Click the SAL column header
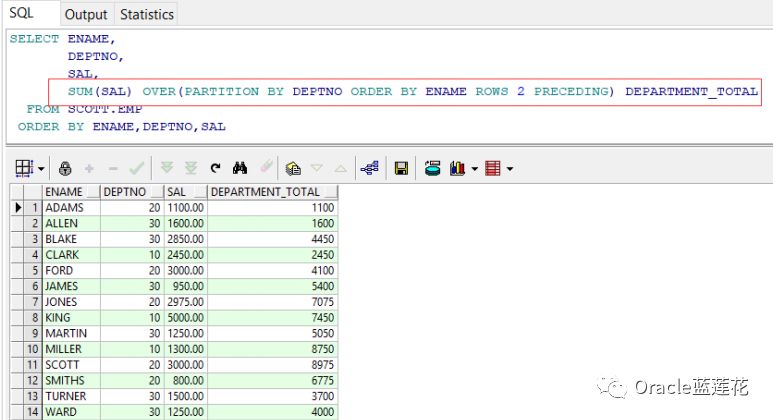773x420 pixels. (x=186, y=192)
